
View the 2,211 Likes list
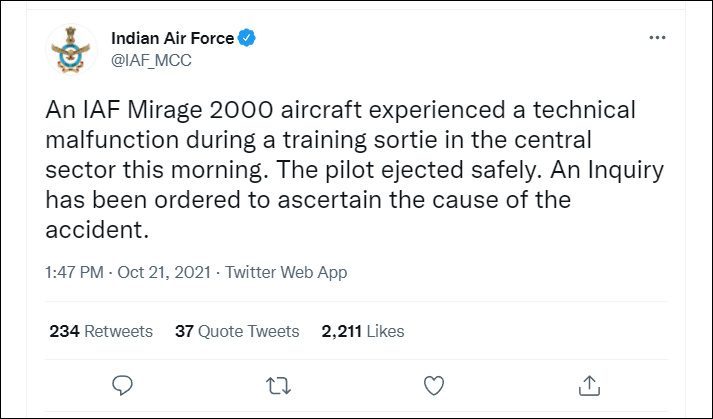363,331
